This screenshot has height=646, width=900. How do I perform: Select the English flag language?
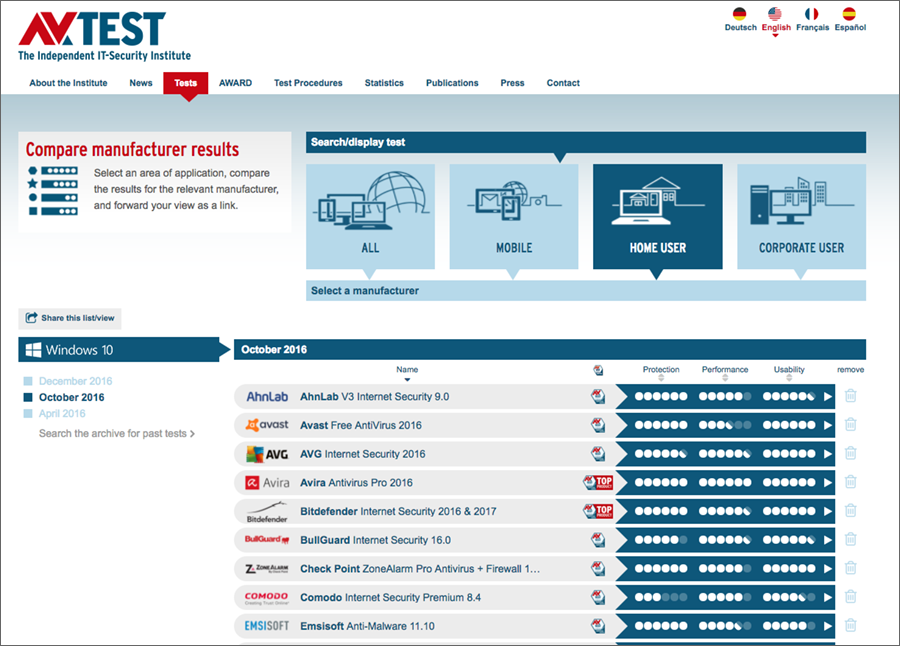pos(775,14)
